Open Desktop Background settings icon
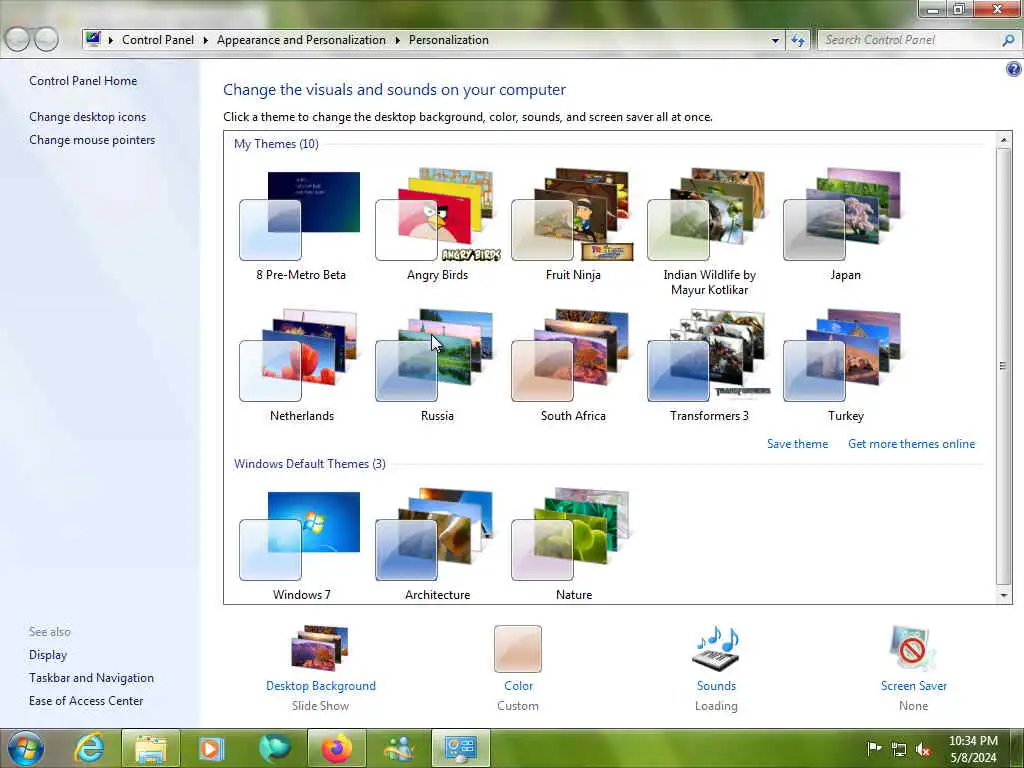 (x=320, y=648)
